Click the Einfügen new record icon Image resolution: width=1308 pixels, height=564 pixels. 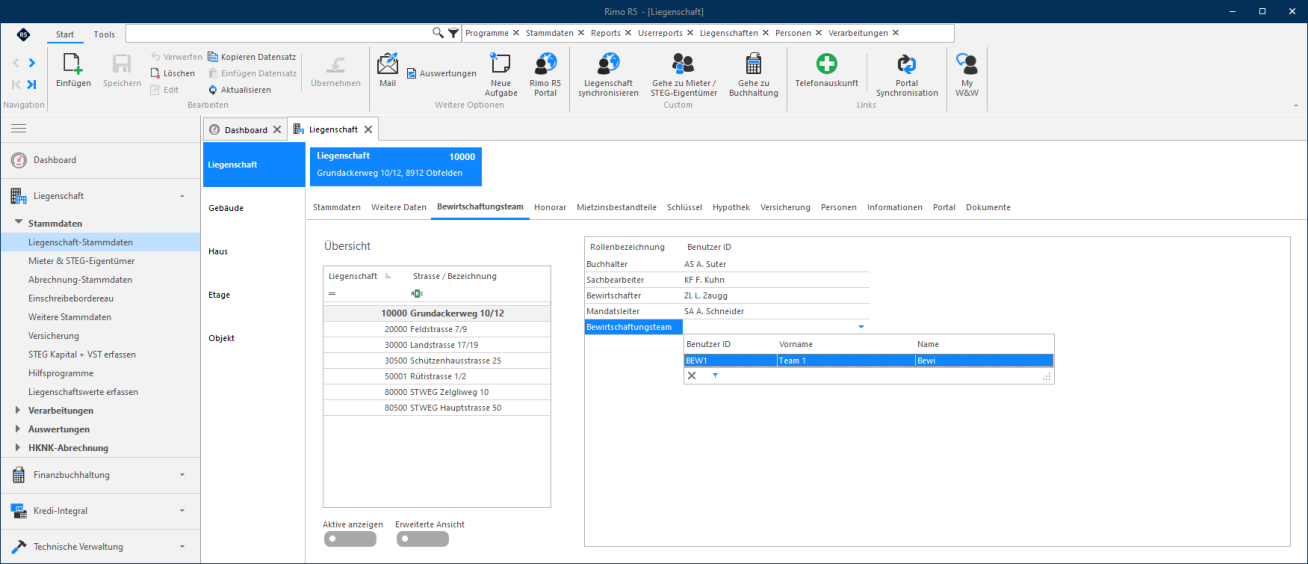[x=74, y=63]
